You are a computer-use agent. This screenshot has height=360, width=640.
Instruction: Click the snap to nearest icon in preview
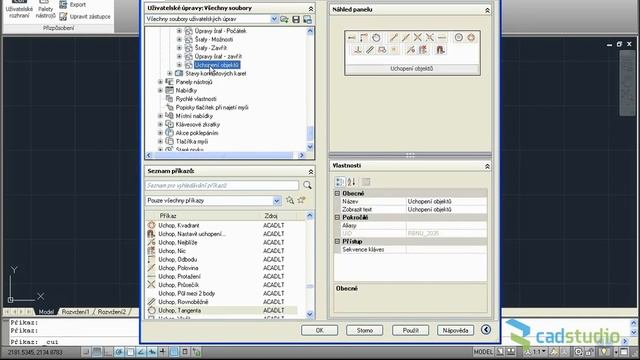pyautogui.click(x=411, y=50)
